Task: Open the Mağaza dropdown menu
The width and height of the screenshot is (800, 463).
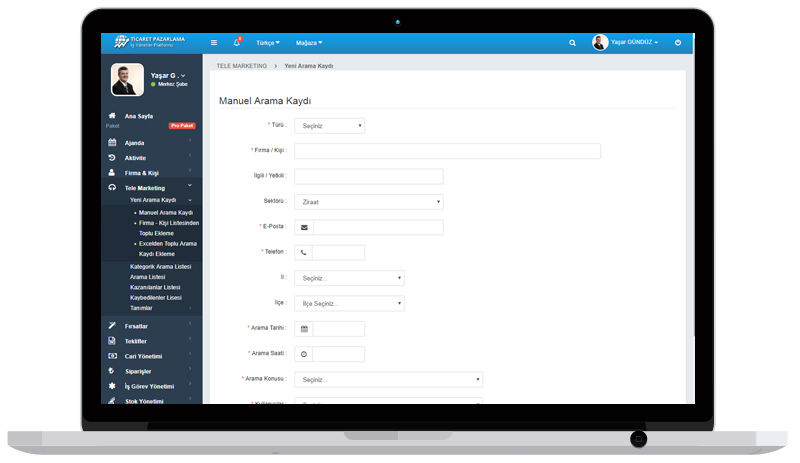Action: click(x=309, y=43)
